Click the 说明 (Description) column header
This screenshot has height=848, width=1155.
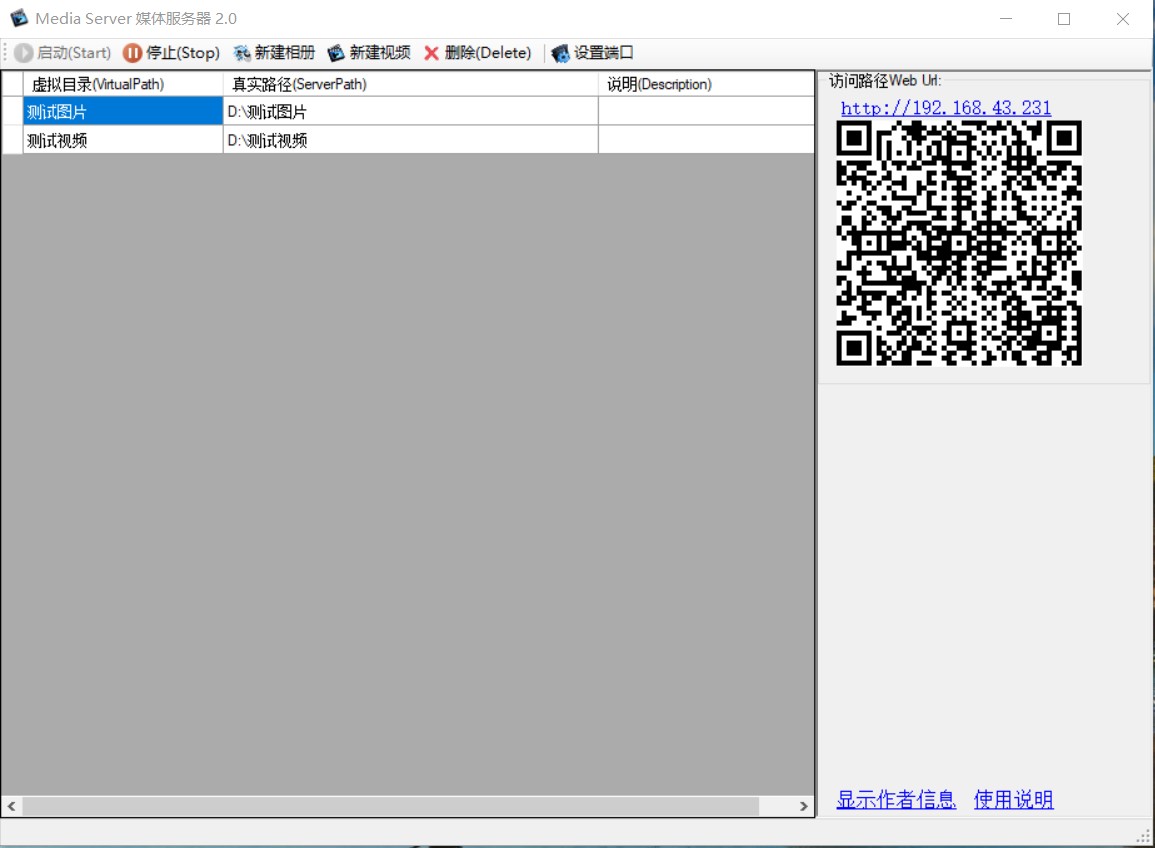[x=705, y=84]
